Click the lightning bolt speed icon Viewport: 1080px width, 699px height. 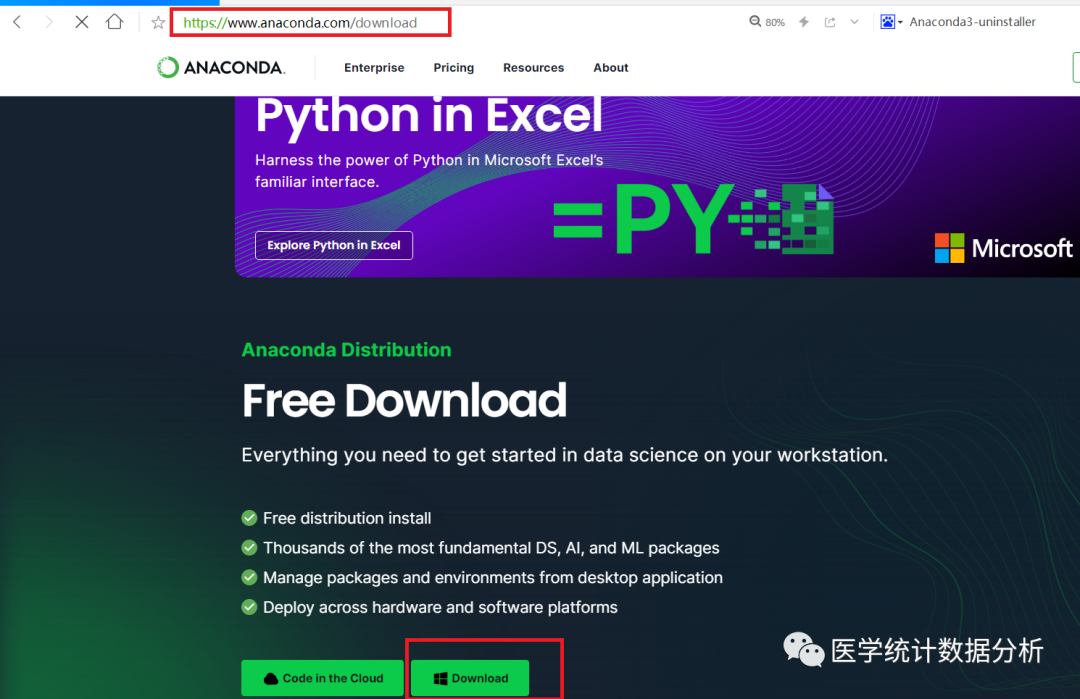(804, 22)
